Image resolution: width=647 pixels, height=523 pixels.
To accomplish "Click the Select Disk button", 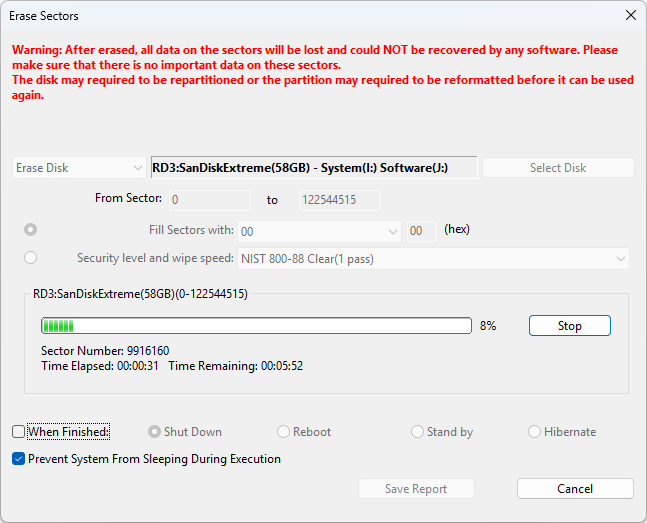I will point(558,168).
